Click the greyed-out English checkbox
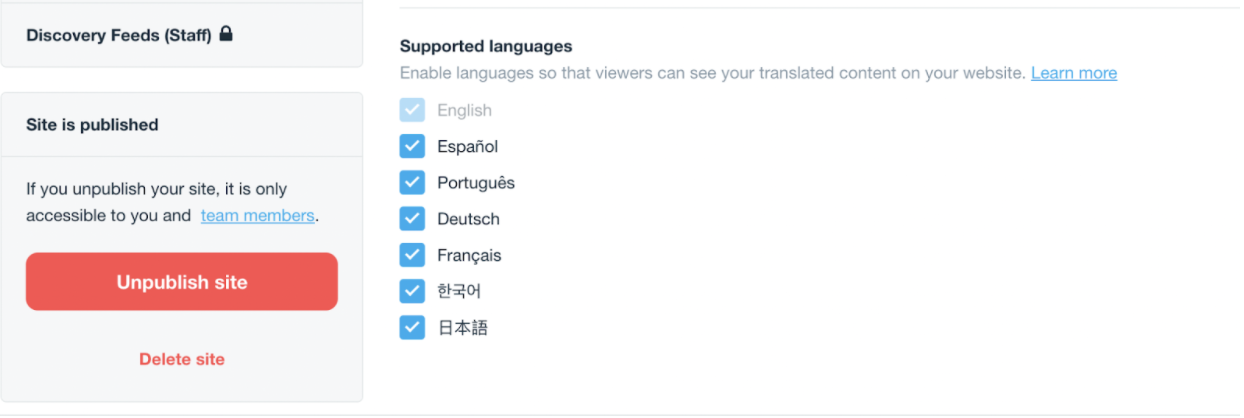Screen dimensions: 1244x418 pyautogui.click(x=412, y=110)
